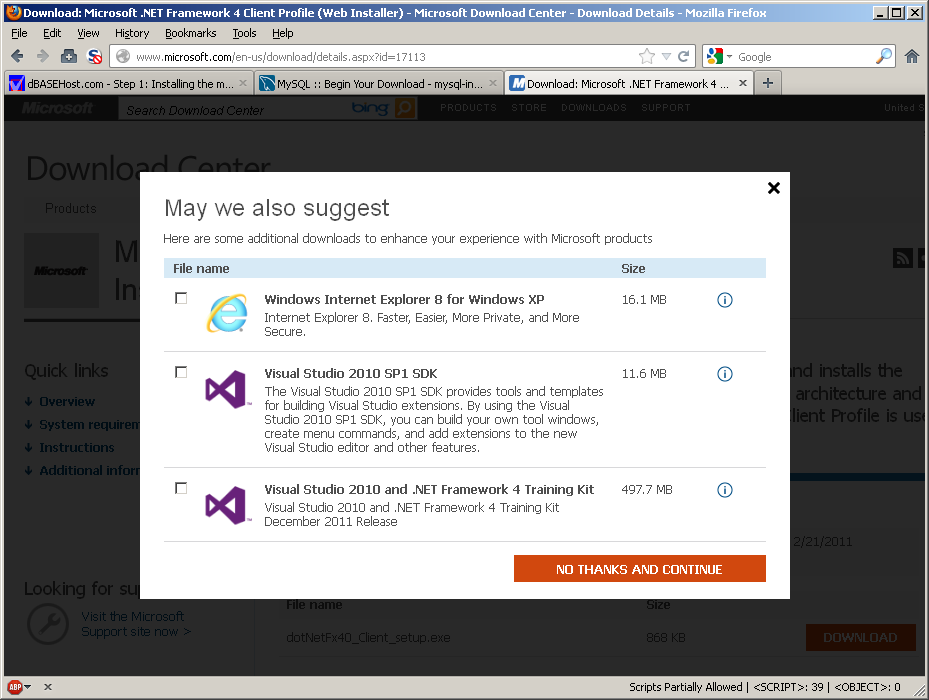Open the STORE navigation link
Viewport: 929px width, 700px height.
(x=529, y=108)
